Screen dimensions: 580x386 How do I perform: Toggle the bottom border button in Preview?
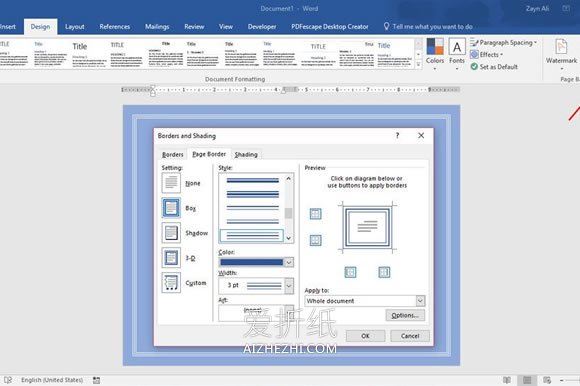coord(316,240)
